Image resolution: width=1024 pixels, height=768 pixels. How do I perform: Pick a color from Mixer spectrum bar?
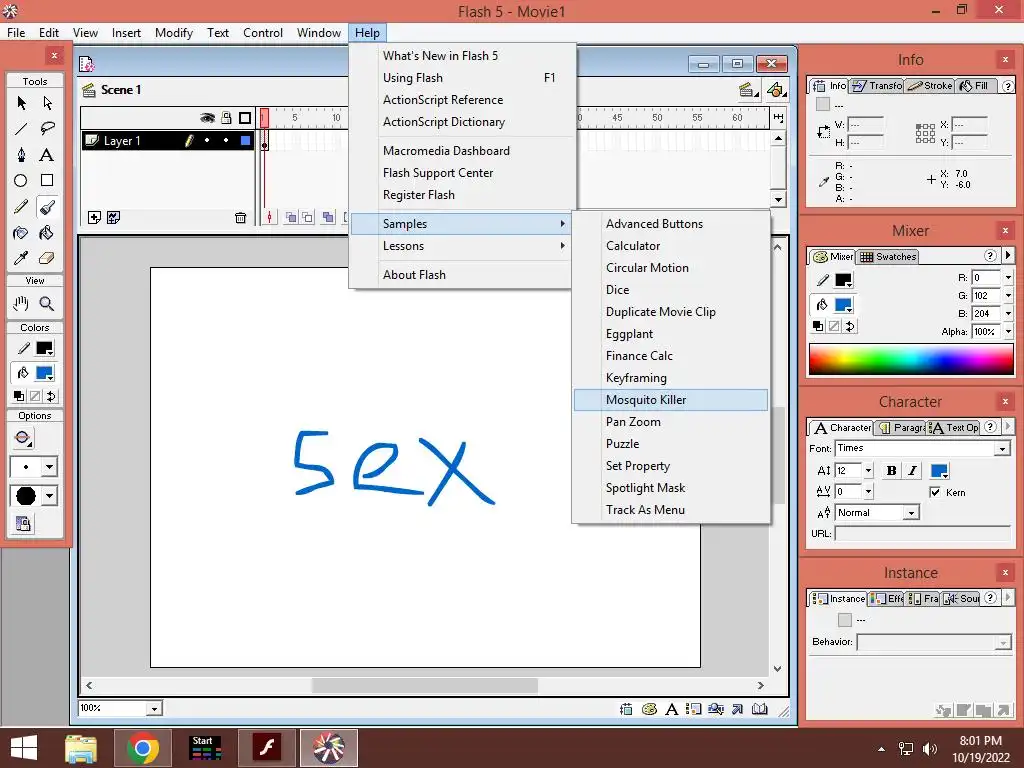pos(911,360)
